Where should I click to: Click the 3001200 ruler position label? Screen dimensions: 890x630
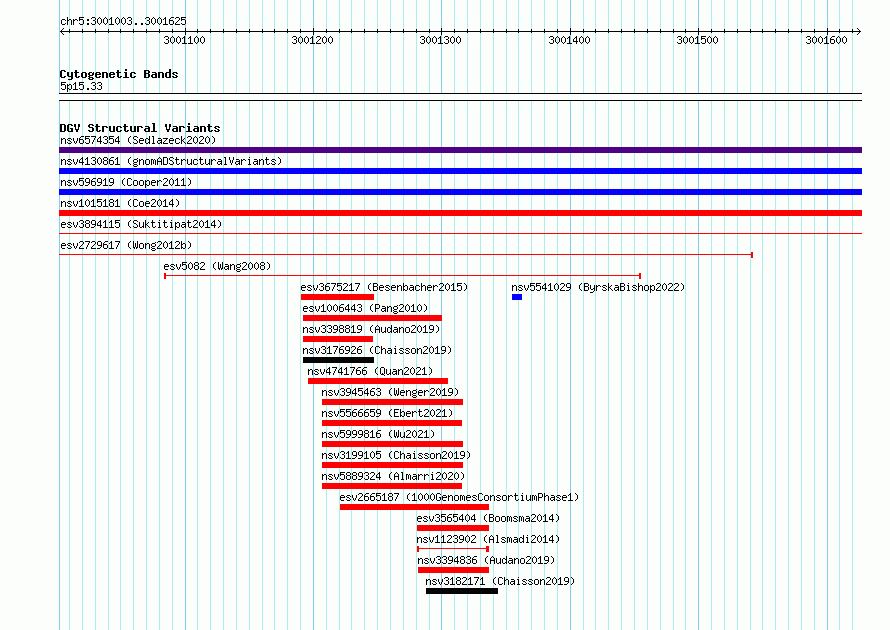pos(312,40)
